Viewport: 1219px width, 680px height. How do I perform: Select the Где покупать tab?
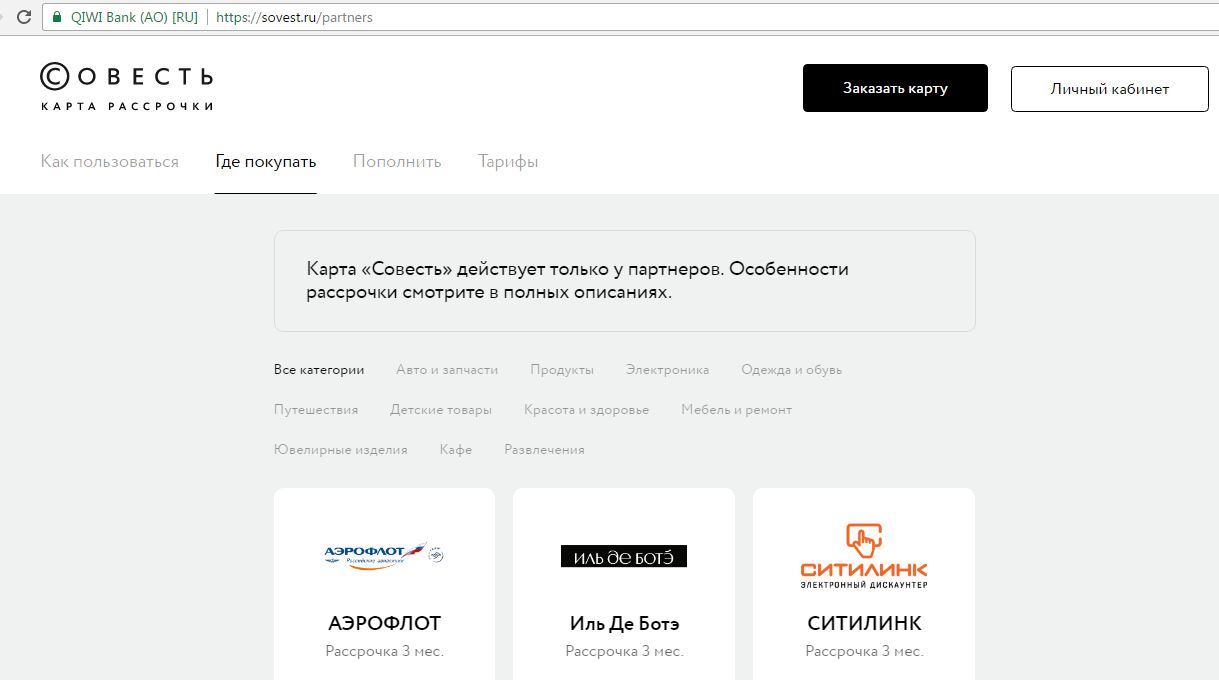(266, 161)
